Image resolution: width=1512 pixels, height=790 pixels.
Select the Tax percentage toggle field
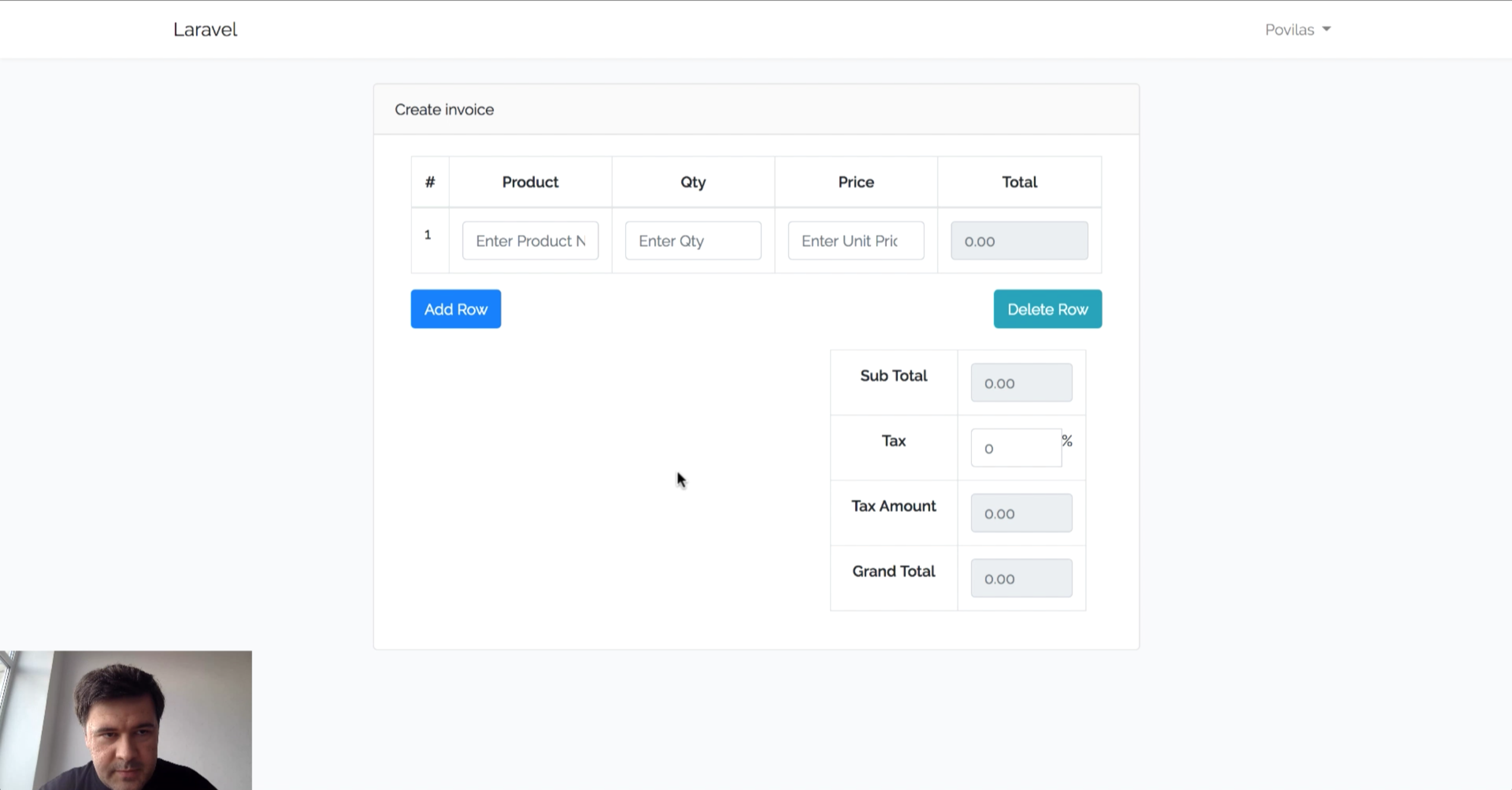[1016, 447]
